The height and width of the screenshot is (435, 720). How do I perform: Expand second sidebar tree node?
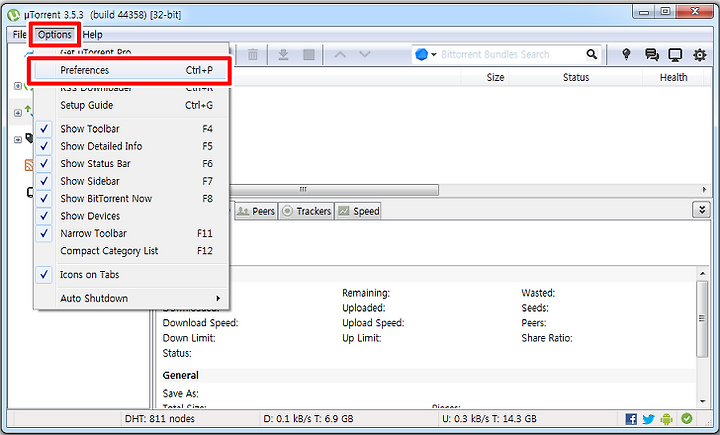[17, 113]
